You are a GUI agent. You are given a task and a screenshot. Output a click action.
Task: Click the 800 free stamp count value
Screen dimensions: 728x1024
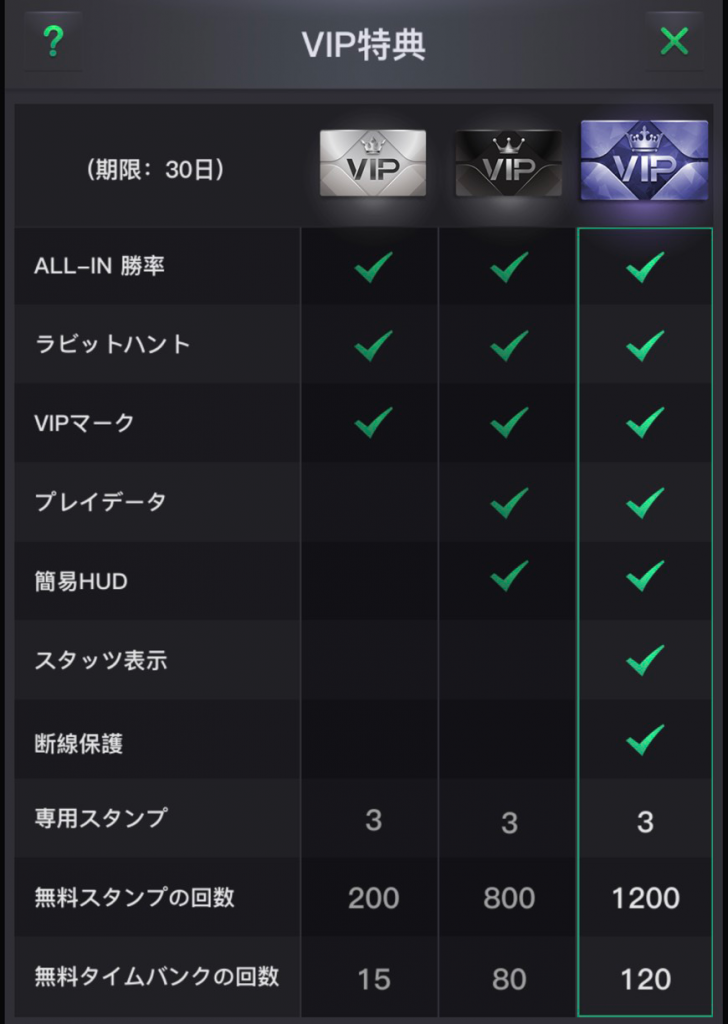point(509,899)
